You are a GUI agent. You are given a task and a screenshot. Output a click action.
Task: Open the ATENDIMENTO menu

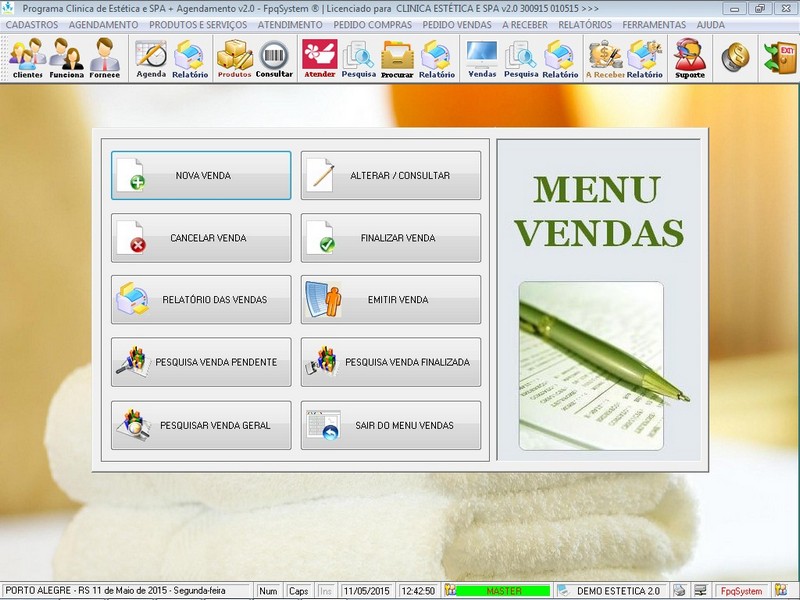click(x=290, y=24)
